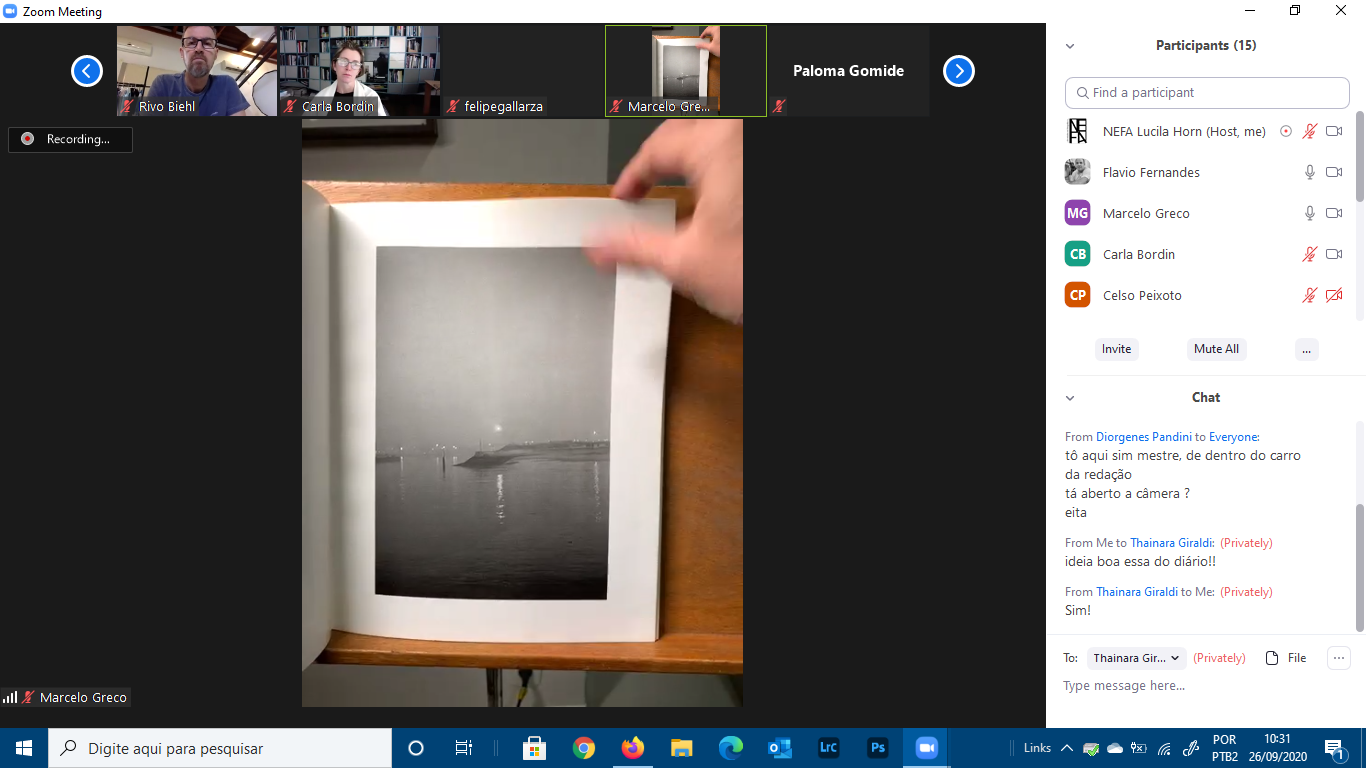Unmute Carla Bordin's microphone in participant list
This screenshot has height=768, width=1366.
pyautogui.click(x=1309, y=255)
